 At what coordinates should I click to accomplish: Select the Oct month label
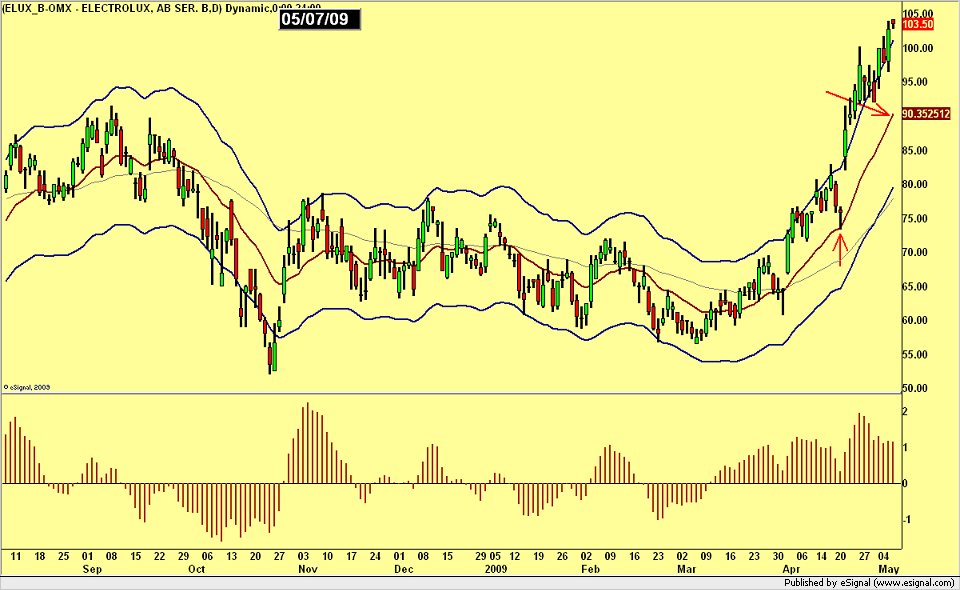tap(197, 569)
